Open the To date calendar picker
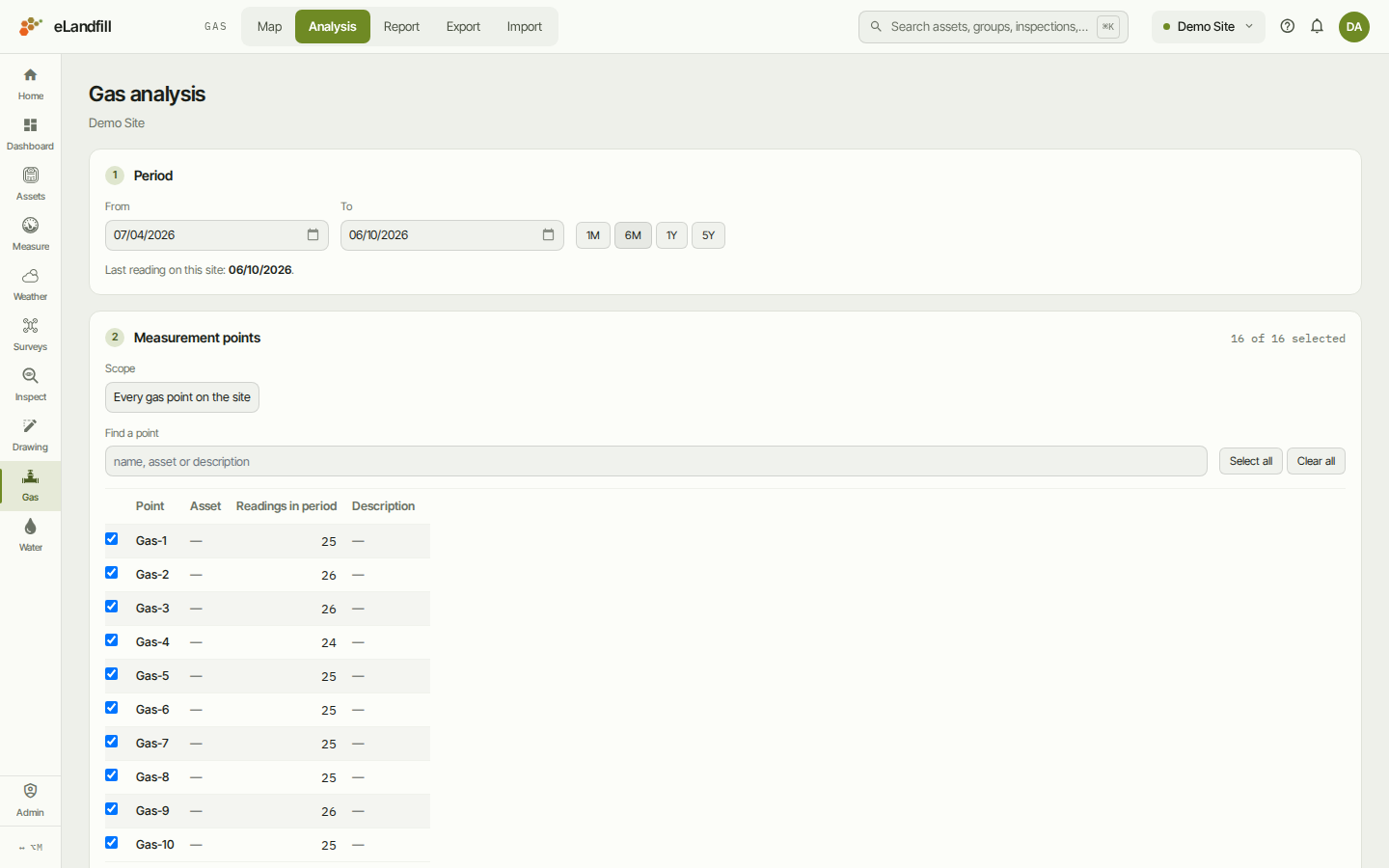Image resolution: width=1389 pixels, height=868 pixels. [x=548, y=234]
